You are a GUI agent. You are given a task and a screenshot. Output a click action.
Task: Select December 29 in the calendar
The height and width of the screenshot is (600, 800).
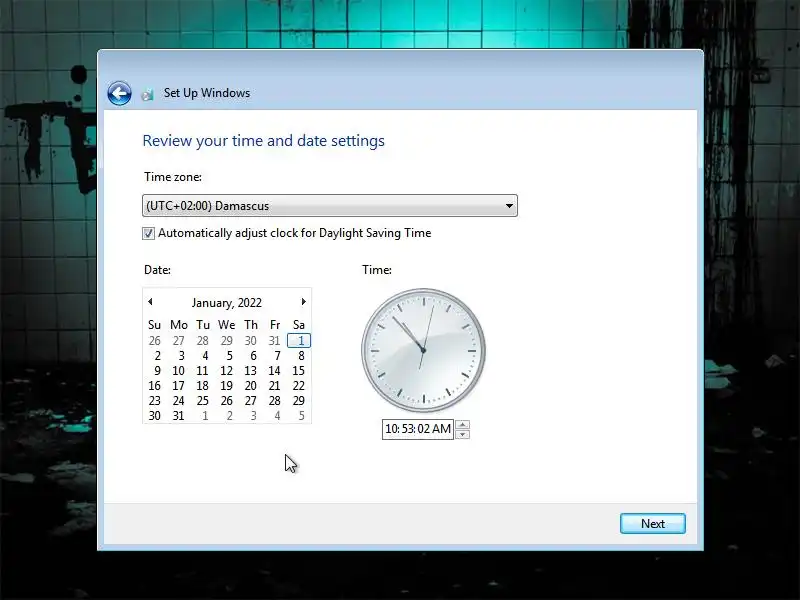(x=227, y=341)
